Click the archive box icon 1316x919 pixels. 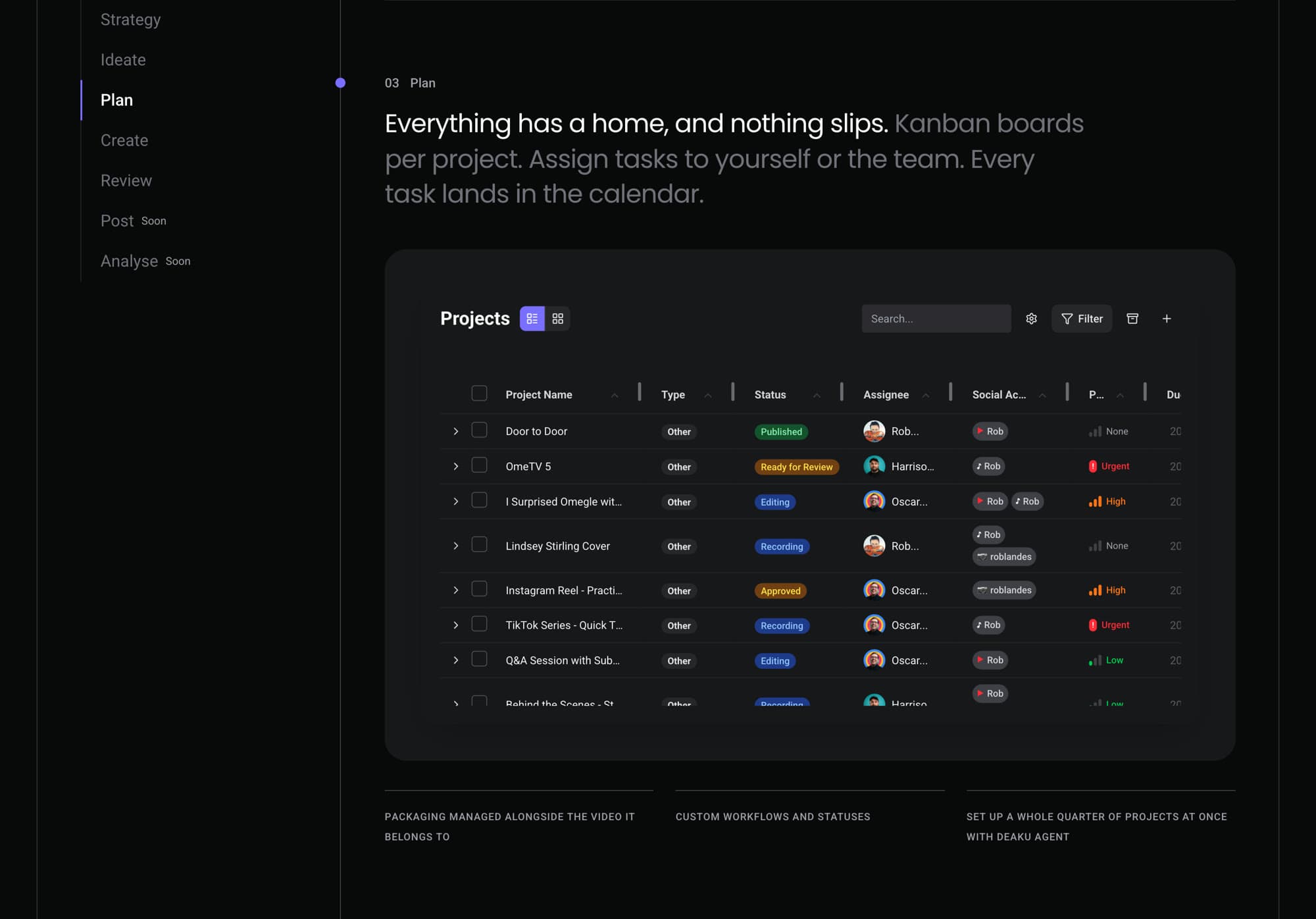tap(1132, 319)
